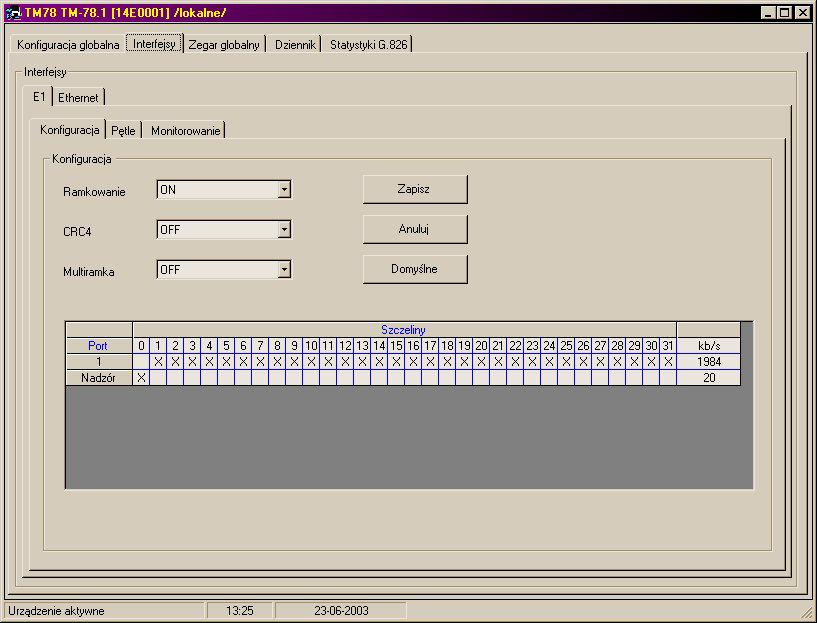Image resolution: width=817 pixels, height=623 pixels.
Task: Show the Monitorowanie tab
Action: (x=185, y=130)
